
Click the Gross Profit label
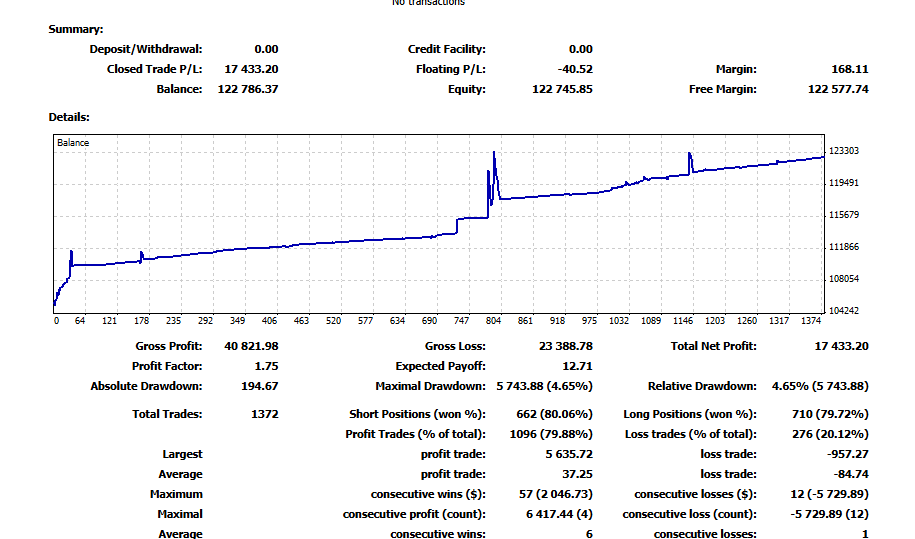[169, 346]
